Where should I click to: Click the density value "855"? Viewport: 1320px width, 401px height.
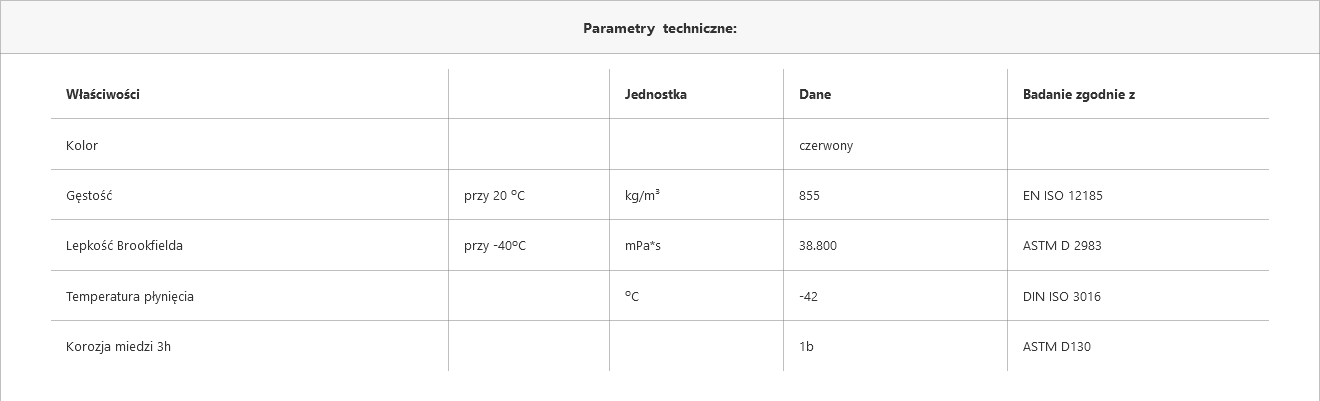809,196
